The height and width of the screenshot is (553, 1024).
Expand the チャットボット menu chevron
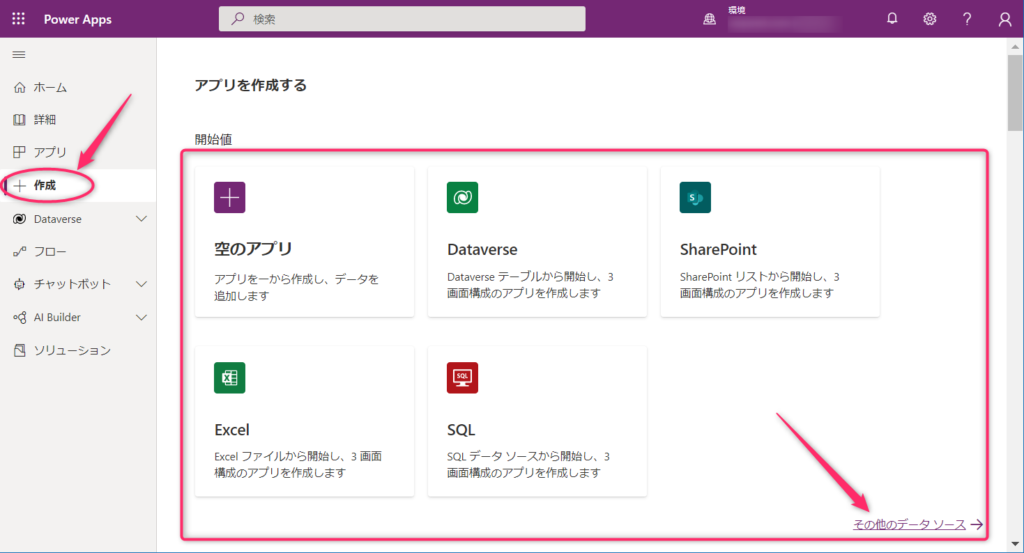click(x=141, y=284)
